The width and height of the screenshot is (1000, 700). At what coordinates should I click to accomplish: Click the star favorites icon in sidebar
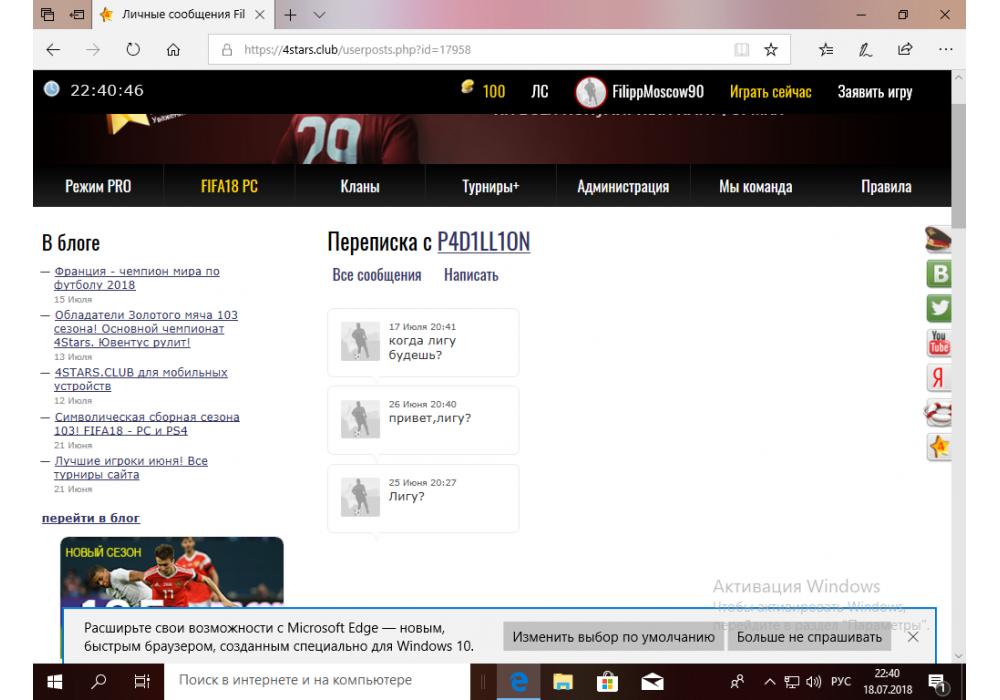click(939, 447)
